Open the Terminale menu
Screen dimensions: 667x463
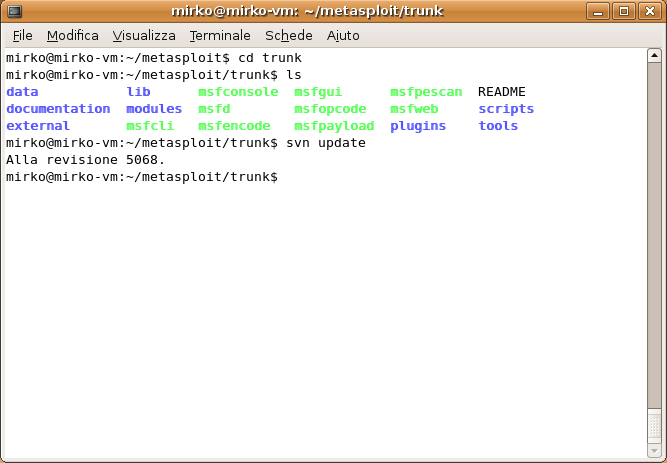(x=220, y=35)
